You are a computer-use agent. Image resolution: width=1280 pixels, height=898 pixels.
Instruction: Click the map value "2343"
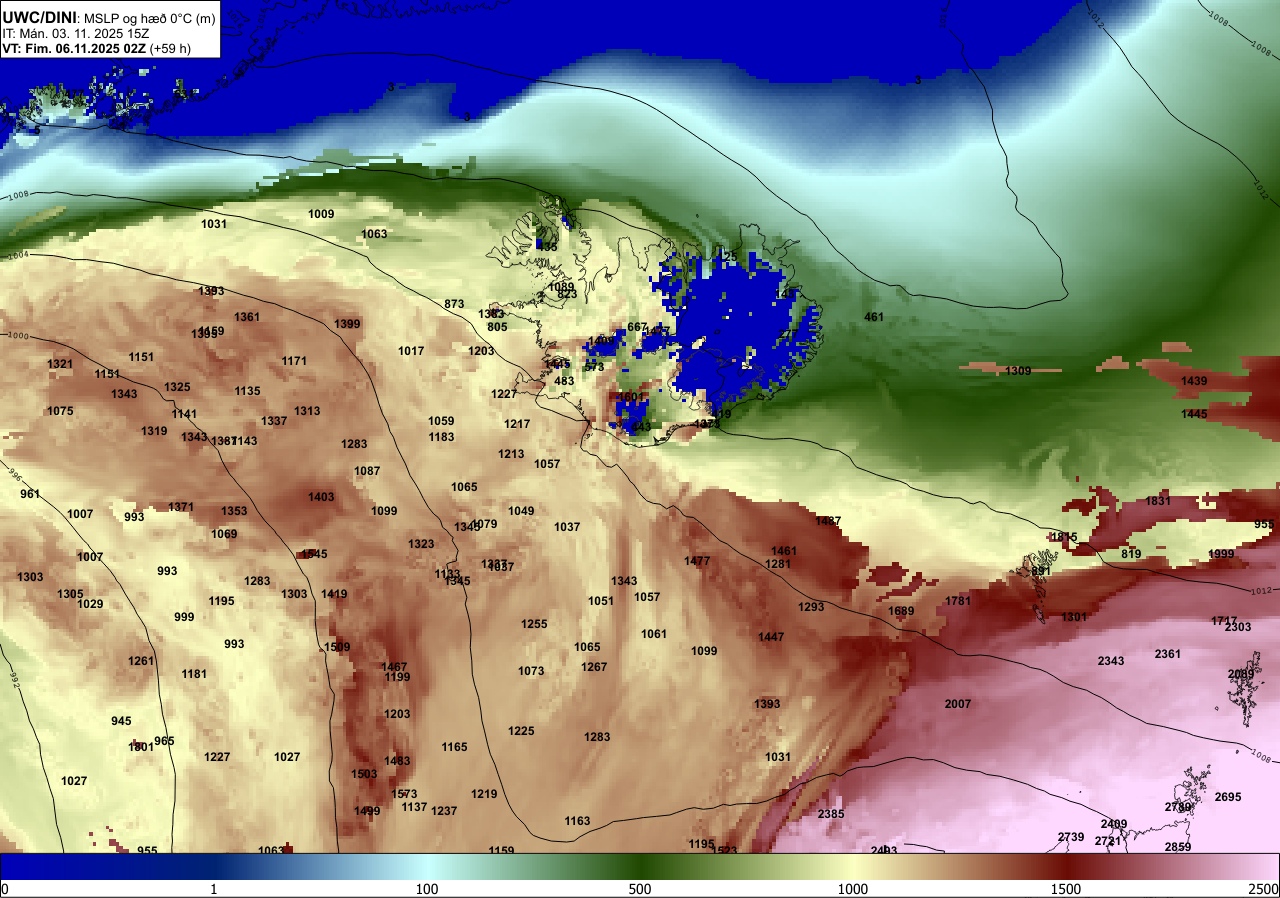(x=1111, y=661)
